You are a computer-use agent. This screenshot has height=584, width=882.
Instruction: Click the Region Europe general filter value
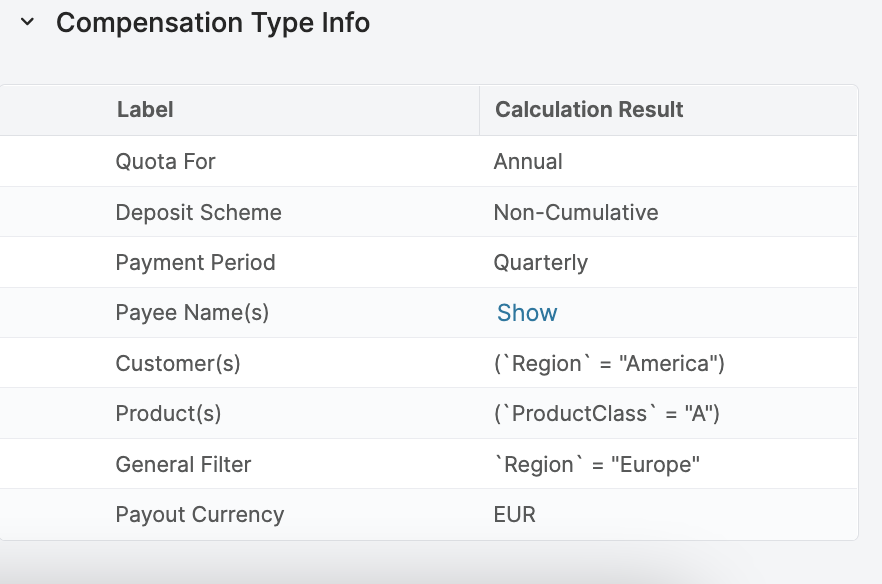click(x=597, y=464)
